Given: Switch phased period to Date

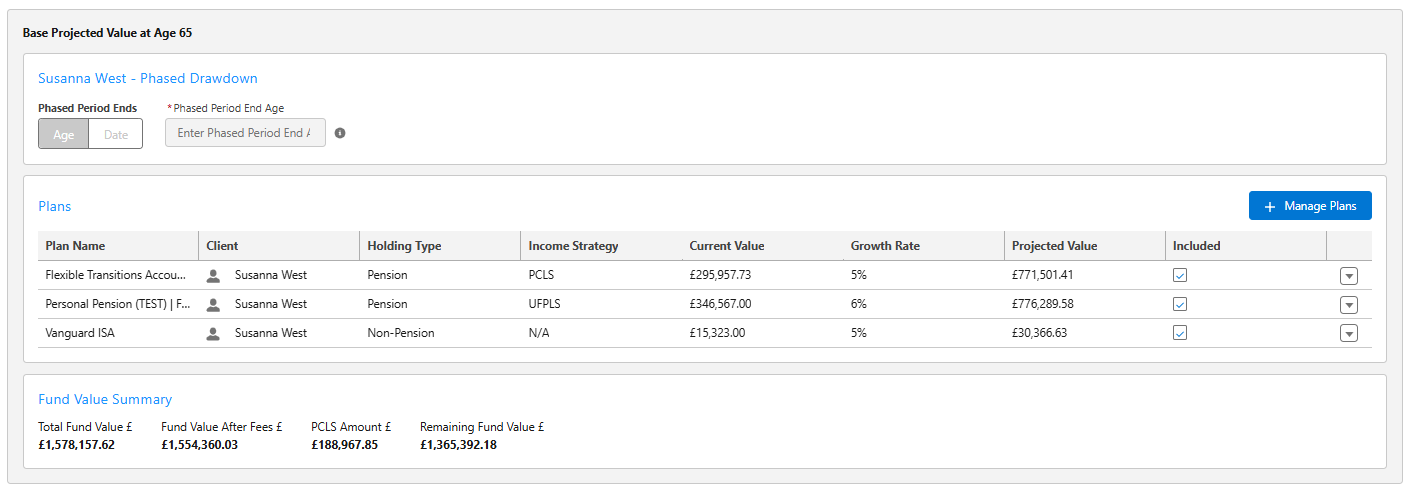Looking at the screenshot, I should click(116, 134).
